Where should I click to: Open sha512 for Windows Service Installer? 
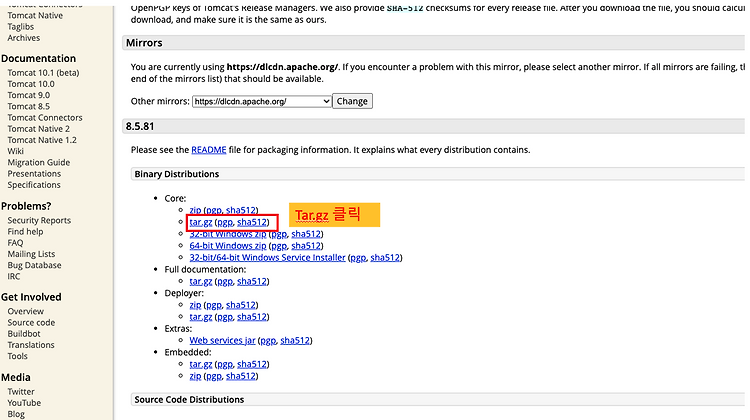coord(385,257)
